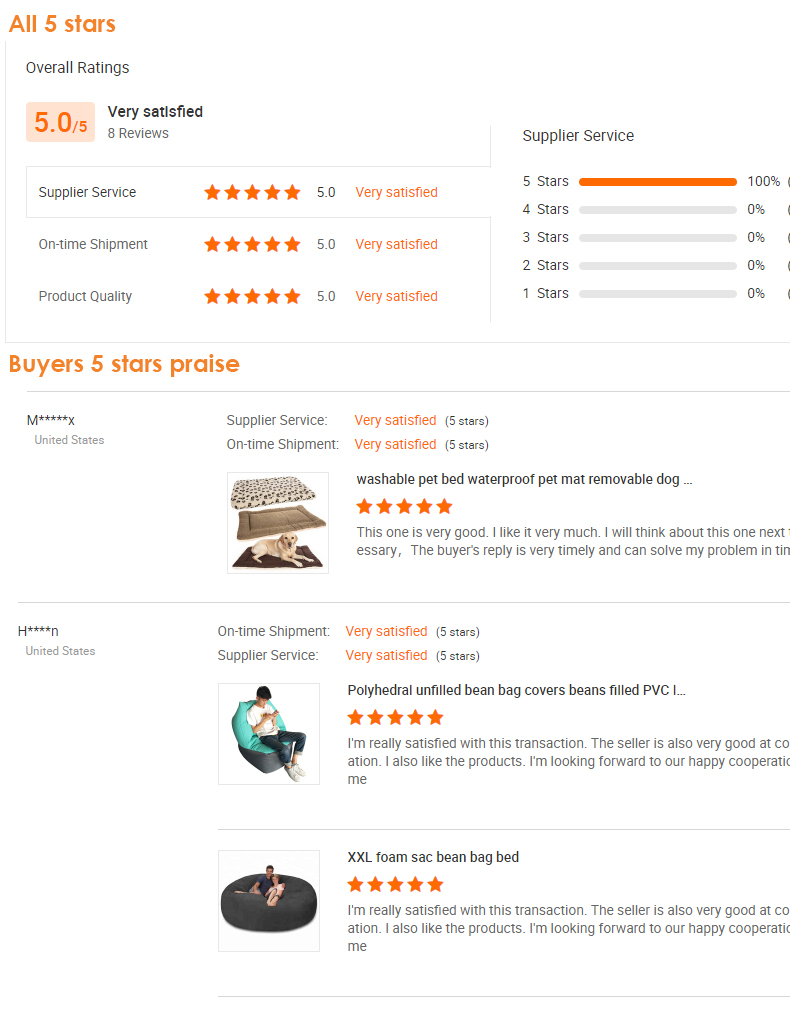Screen dimensions: 790x1012
Task: Select the Supplier Service rating row
Action: [258, 192]
